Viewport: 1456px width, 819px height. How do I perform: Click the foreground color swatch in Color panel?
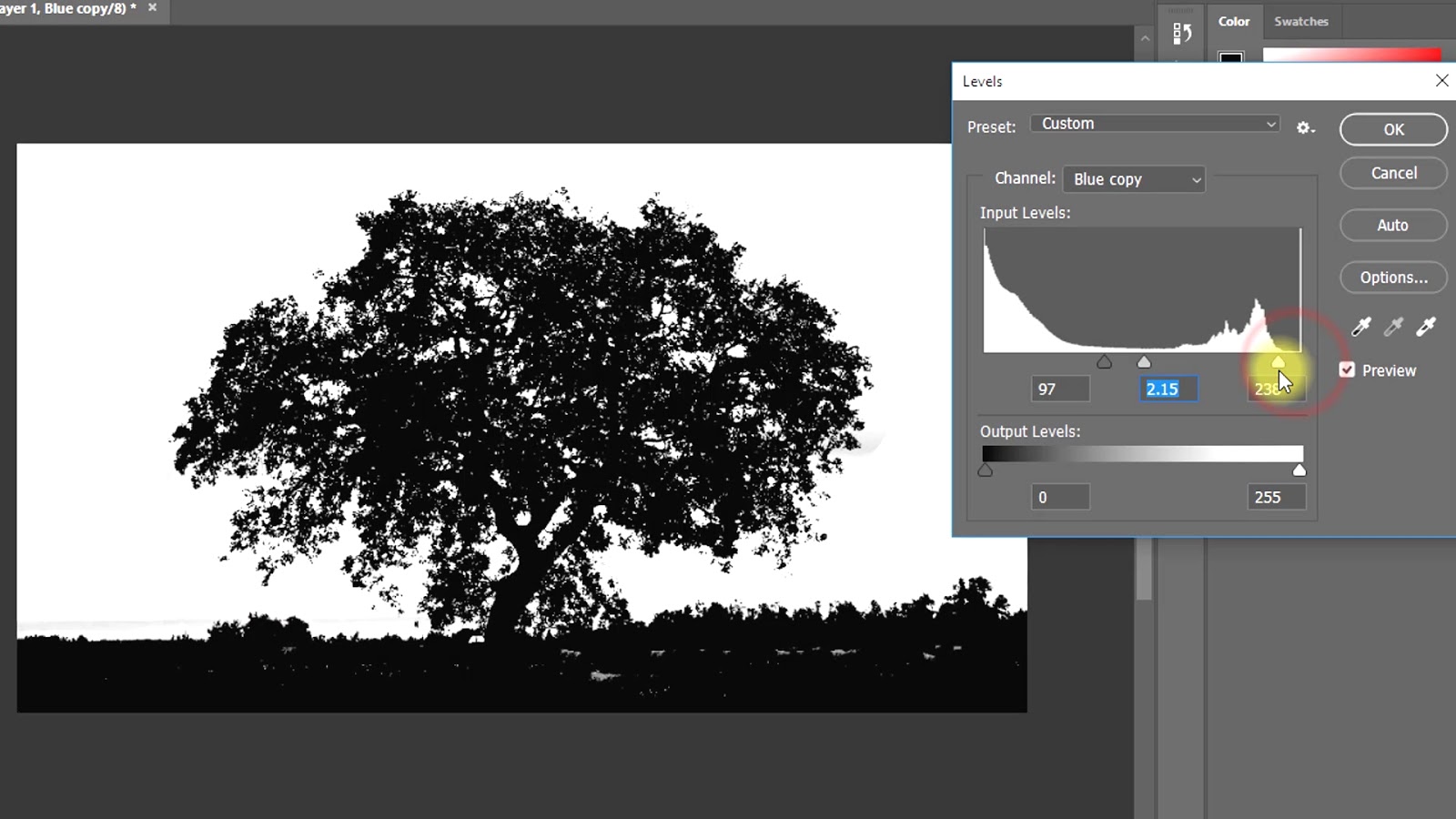pos(1231,58)
